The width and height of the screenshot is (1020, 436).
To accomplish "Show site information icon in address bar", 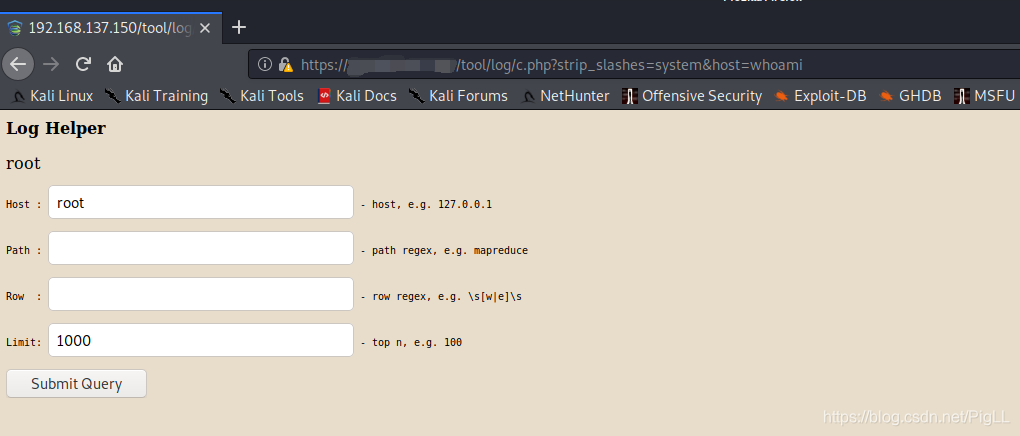I will coord(265,65).
